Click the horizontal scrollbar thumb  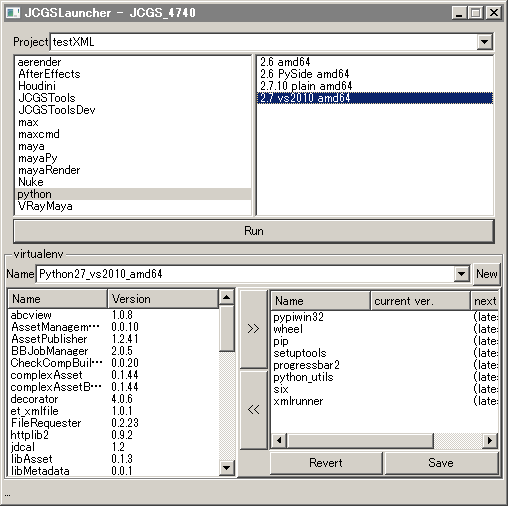point(360,440)
